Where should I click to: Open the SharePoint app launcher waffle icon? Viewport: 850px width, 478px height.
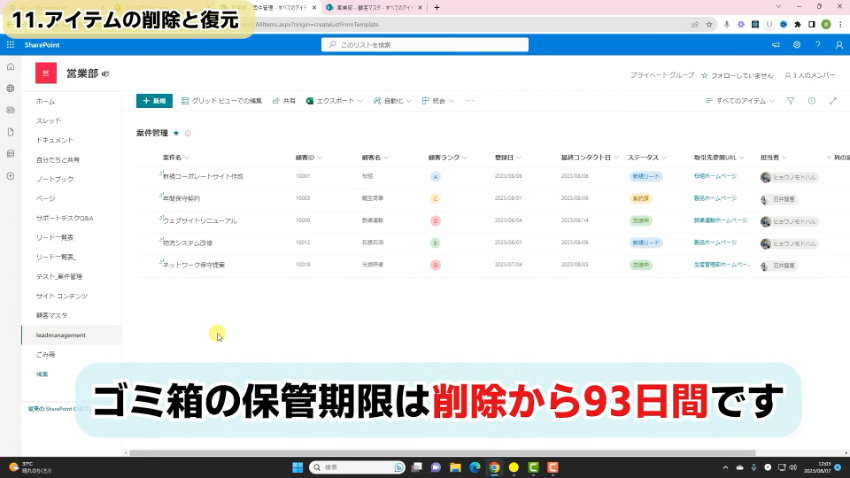click(10, 44)
